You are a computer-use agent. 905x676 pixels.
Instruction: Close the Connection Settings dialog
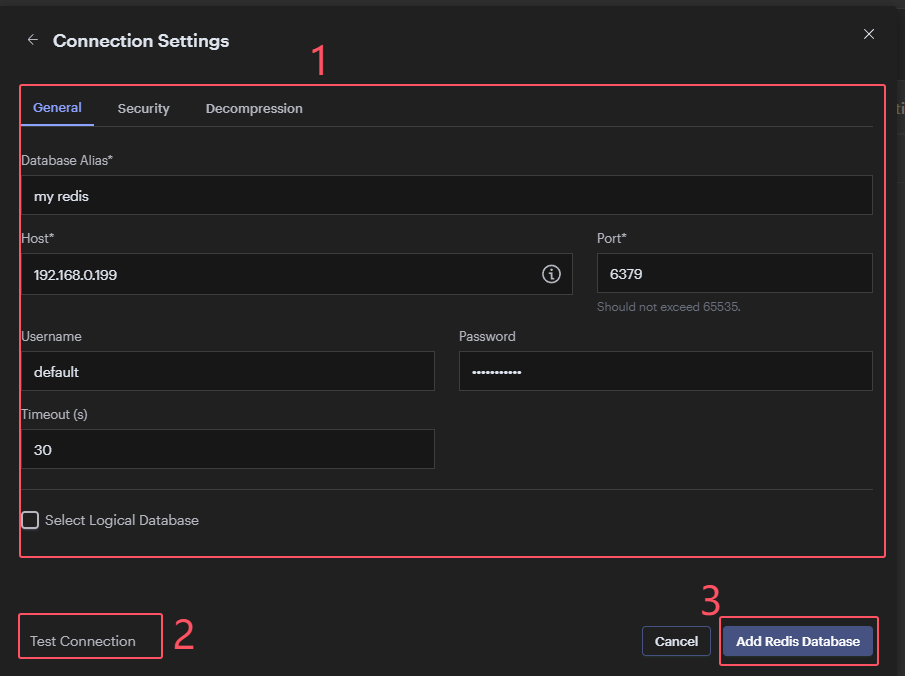pos(869,34)
